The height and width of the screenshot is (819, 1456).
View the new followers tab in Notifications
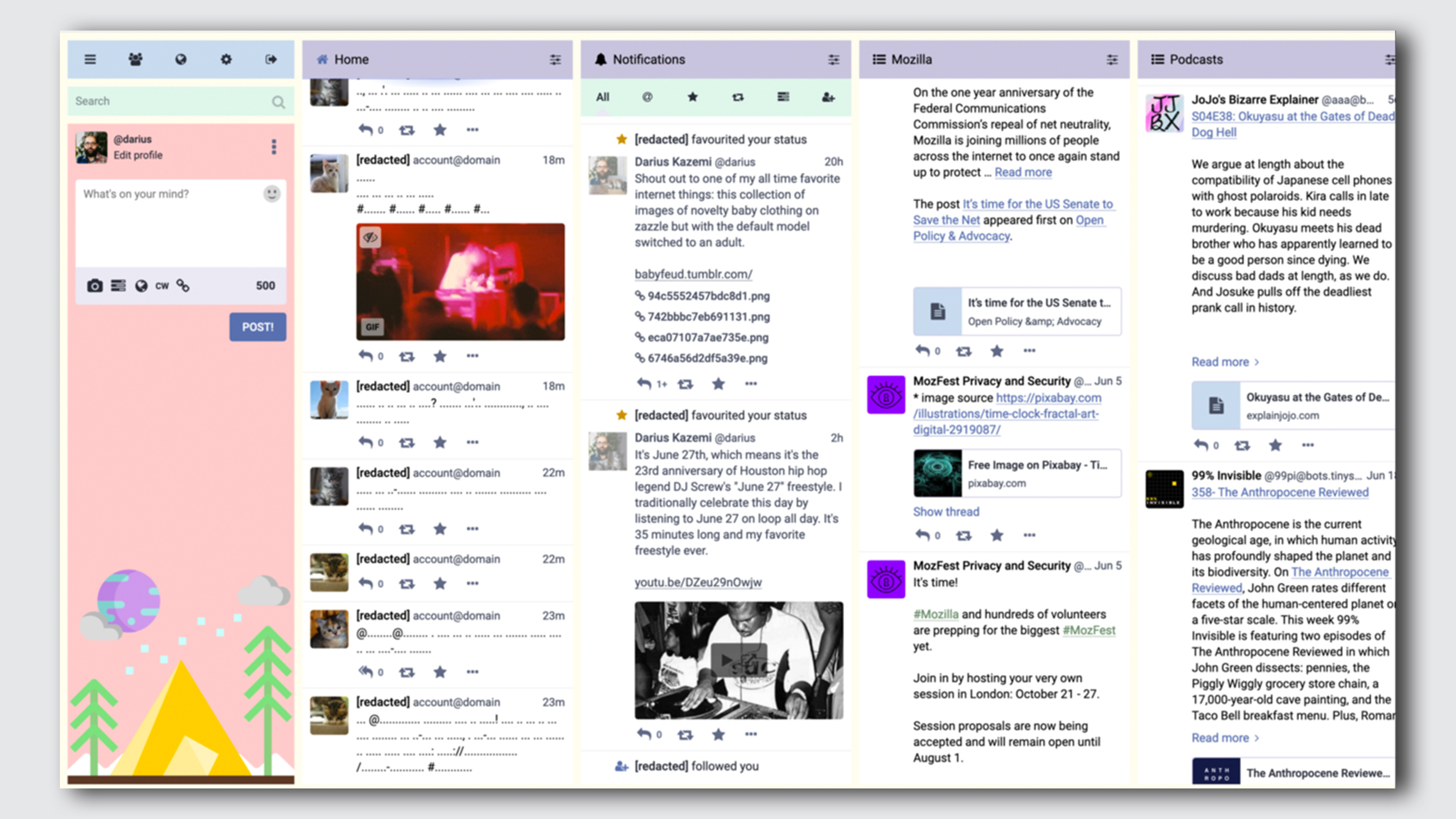(828, 97)
